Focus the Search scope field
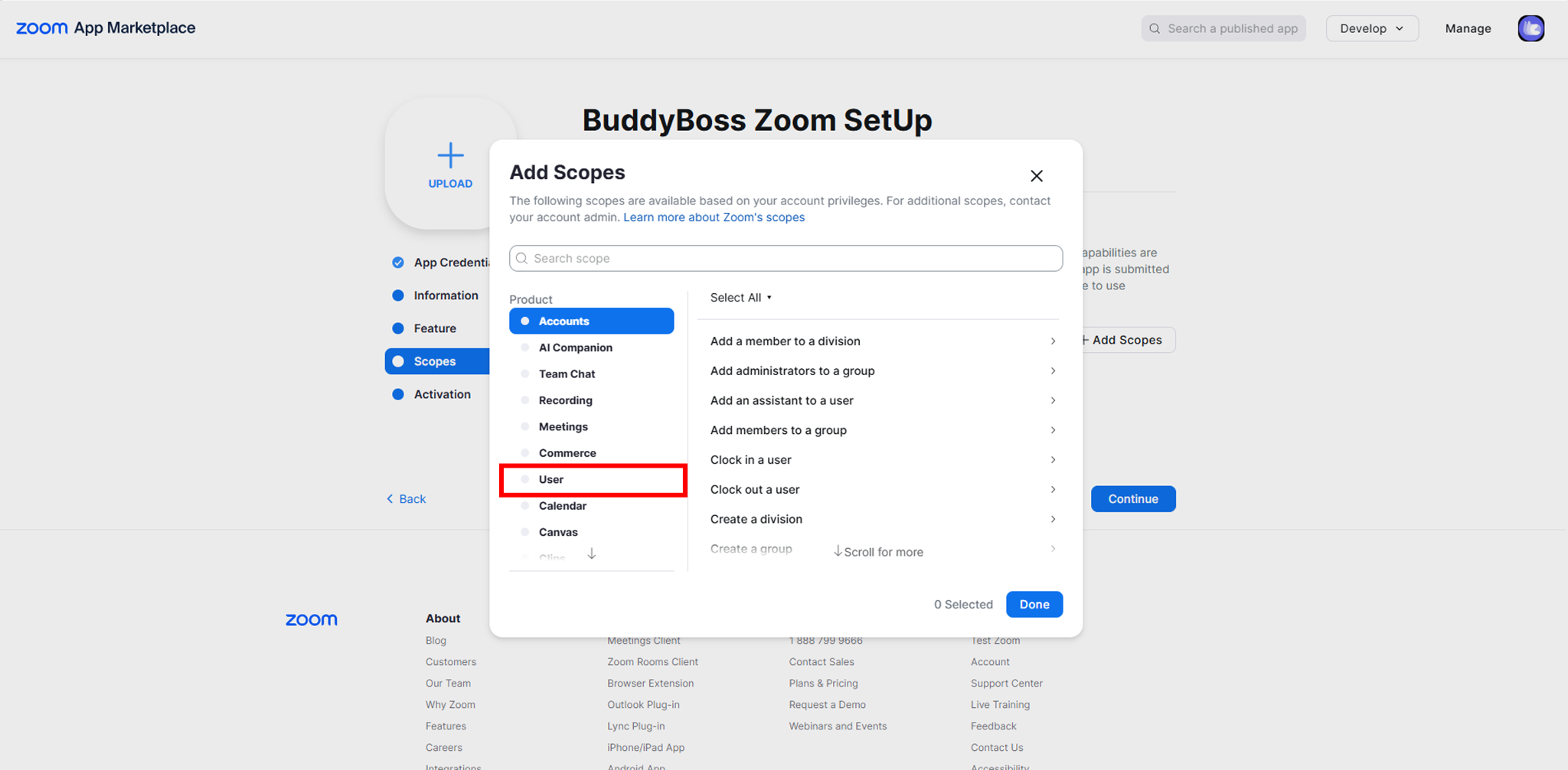The height and width of the screenshot is (770, 1568). [786, 259]
